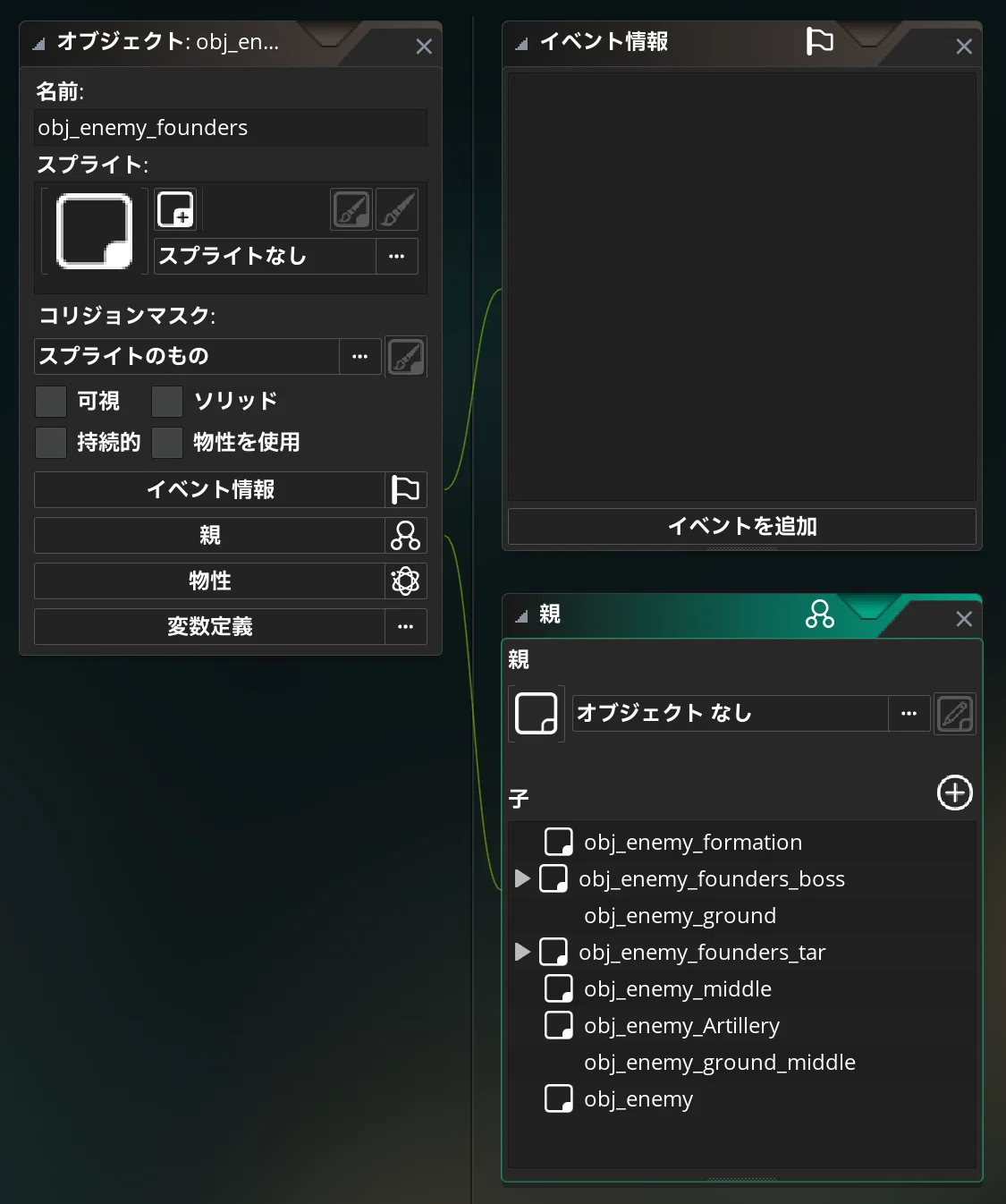Click the flag icon in the イベント情報 window title
This screenshot has height=1204, width=1006.
[x=819, y=41]
